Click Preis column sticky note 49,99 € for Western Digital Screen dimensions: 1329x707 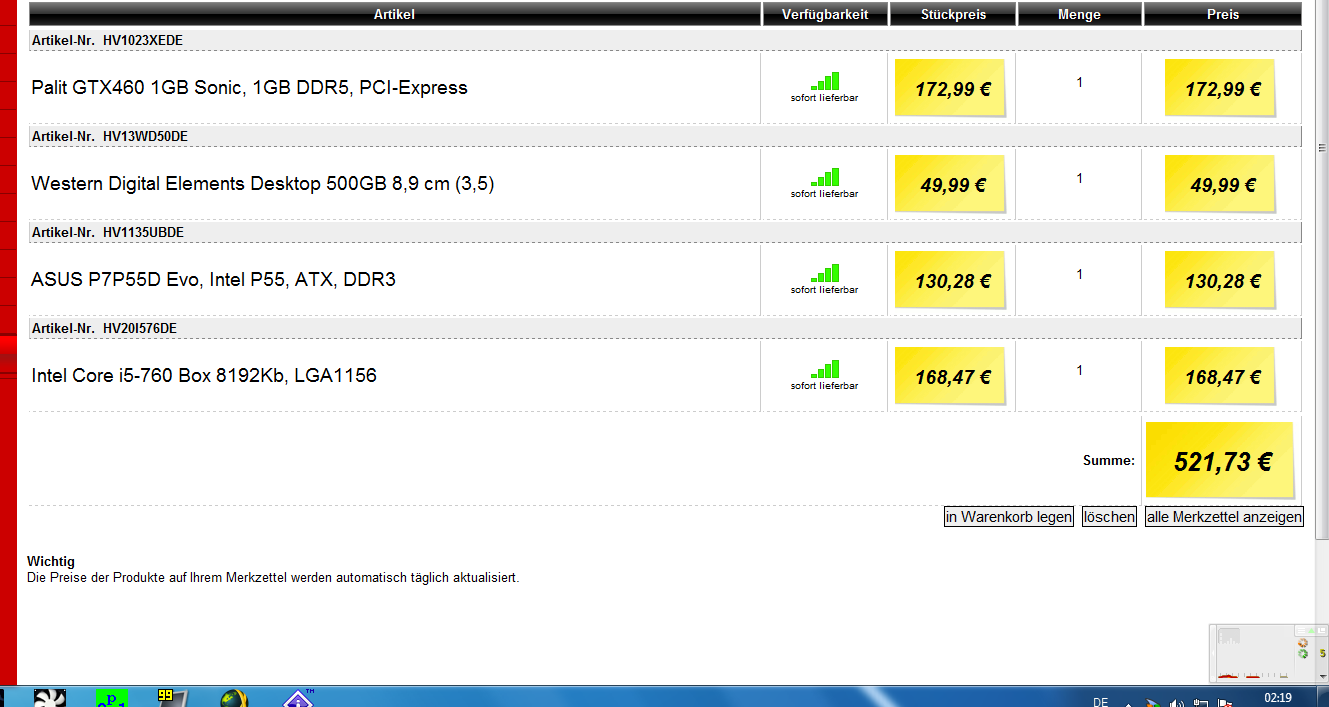[1220, 184]
